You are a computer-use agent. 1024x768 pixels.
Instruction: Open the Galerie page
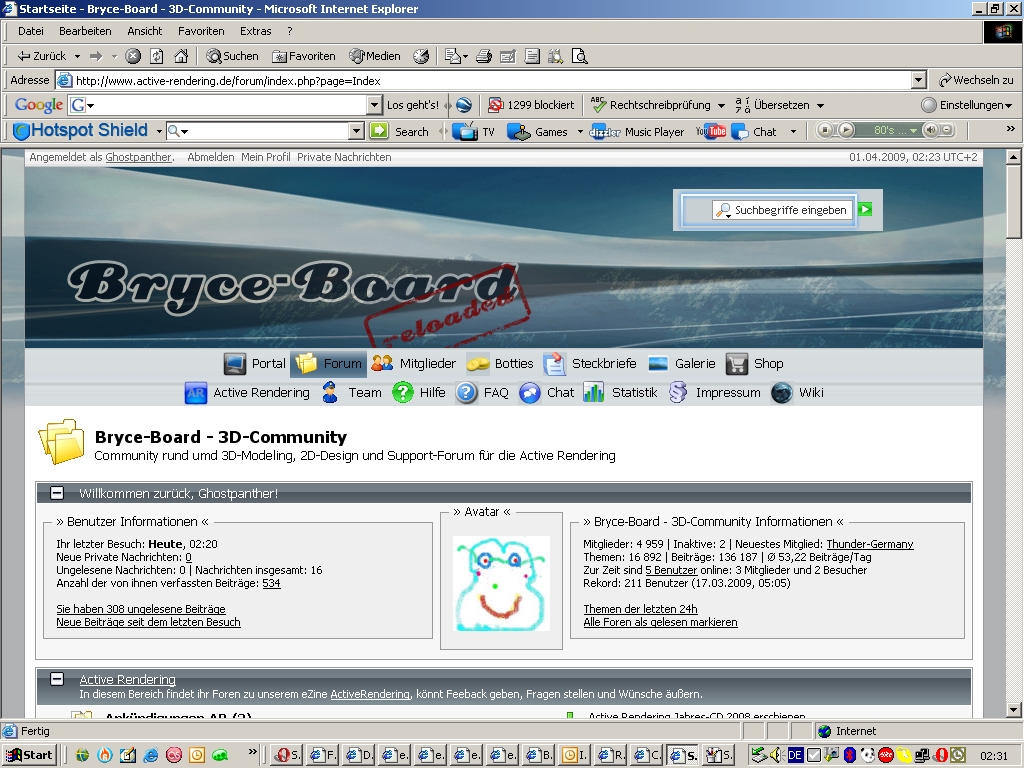click(682, 363)
